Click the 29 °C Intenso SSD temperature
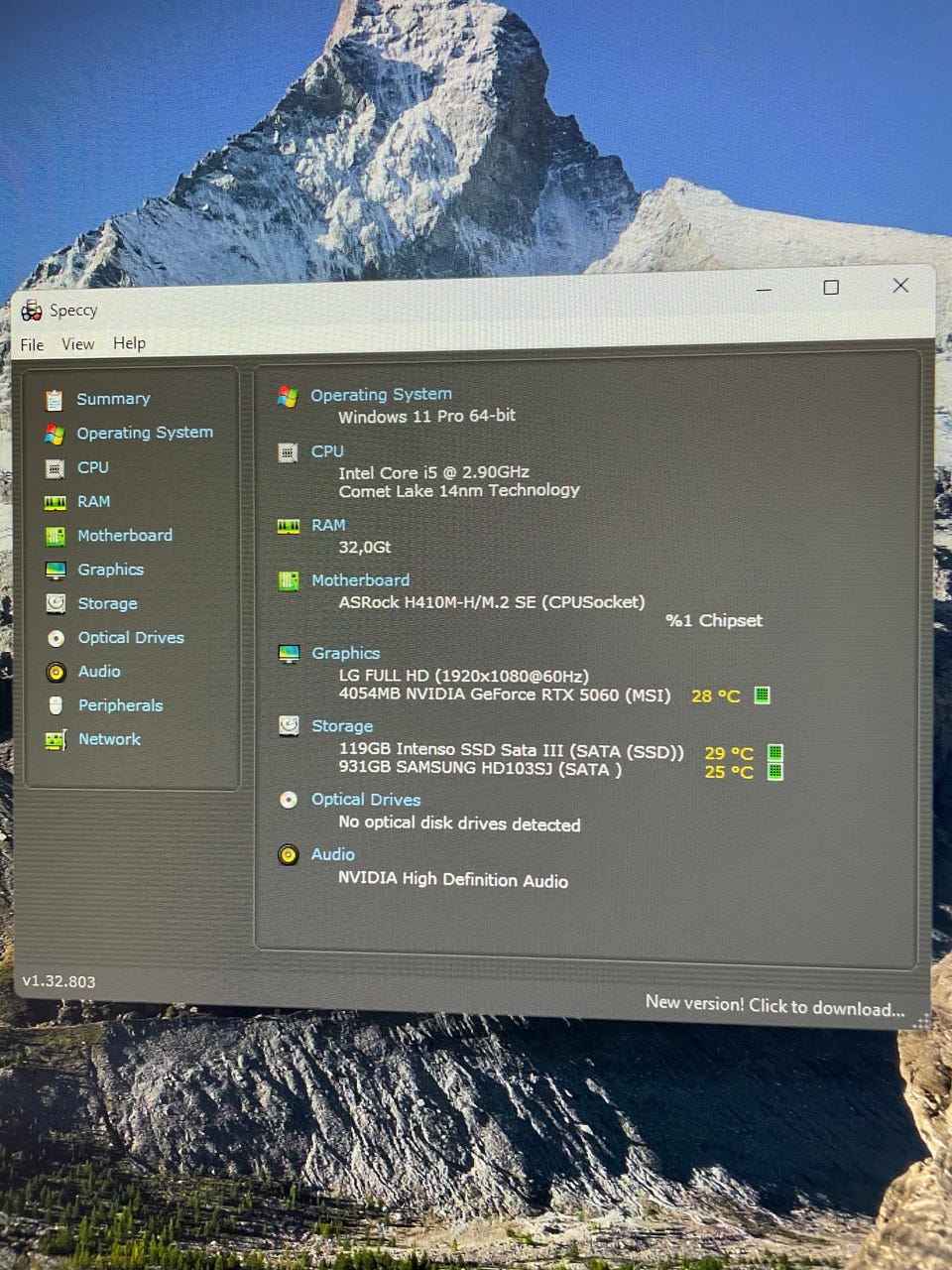952x1270 pixels. 729,754
